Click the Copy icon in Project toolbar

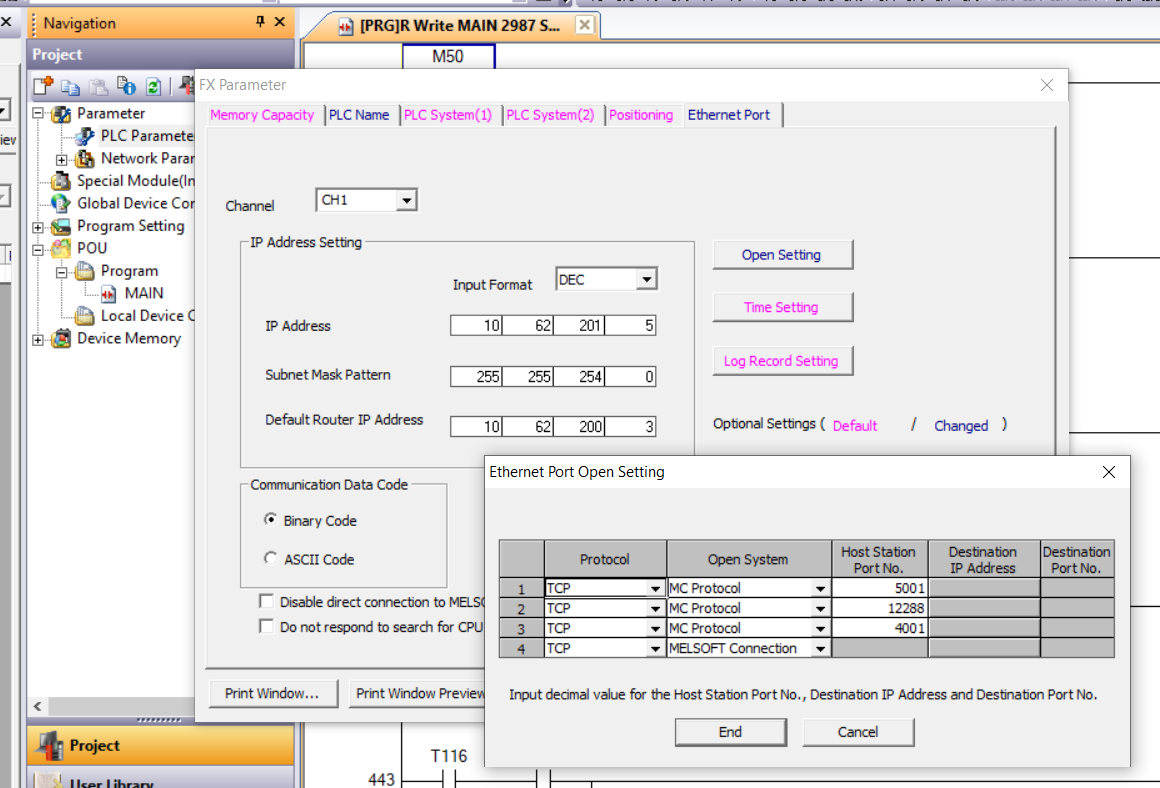pos(70,86)
